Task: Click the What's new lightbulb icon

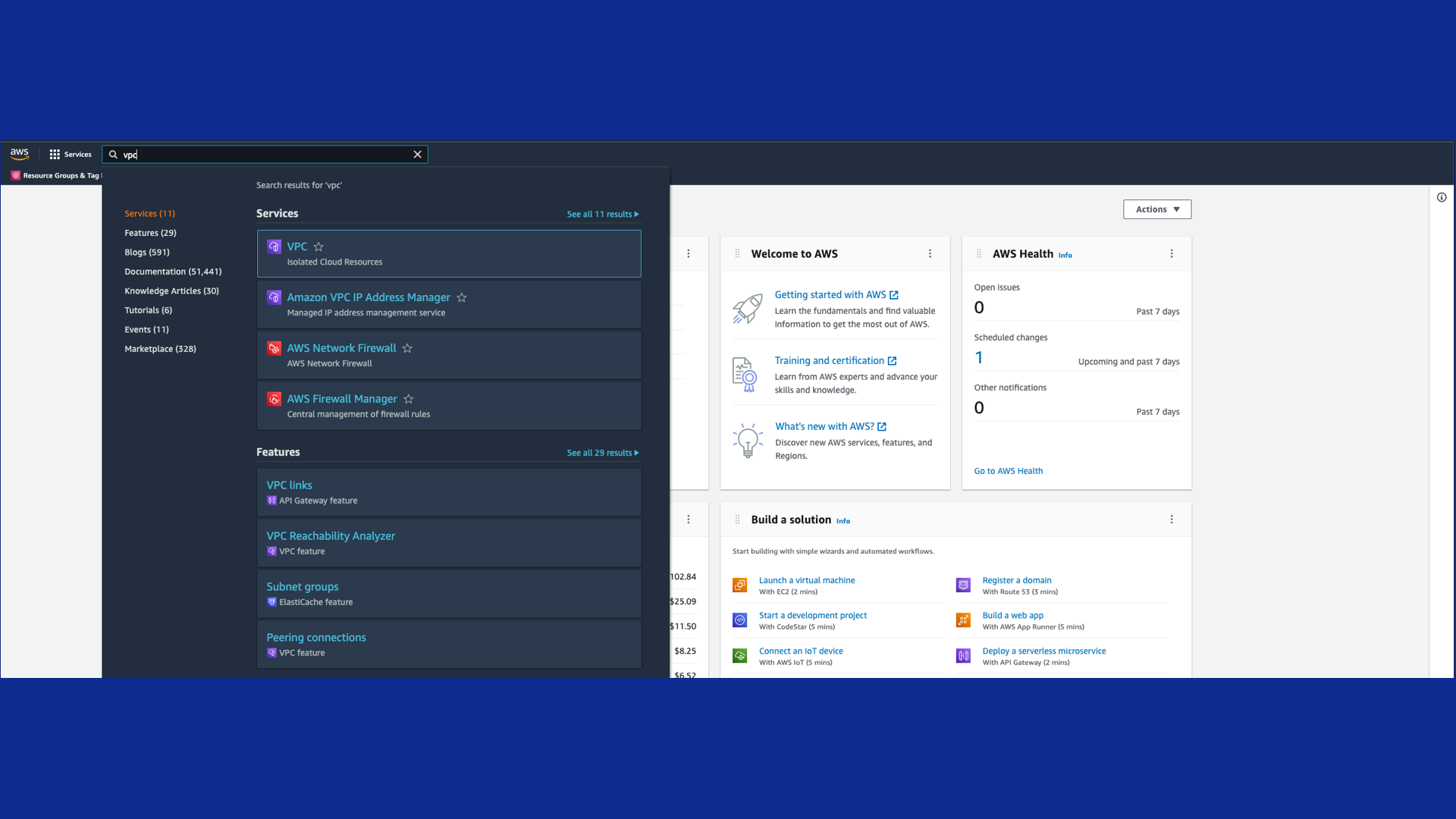Action: pos(748,441)
